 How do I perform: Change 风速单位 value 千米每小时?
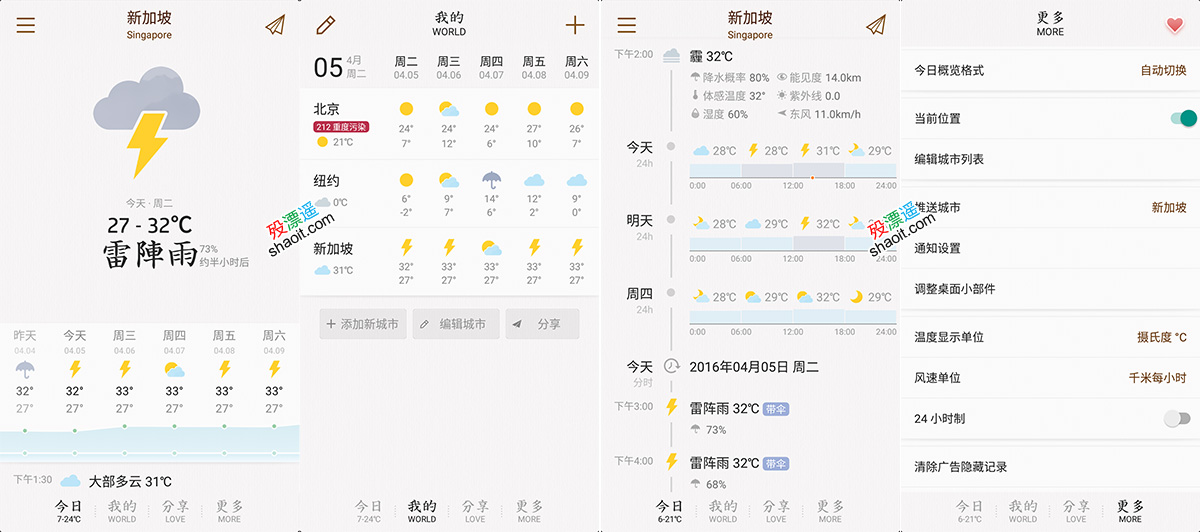(x=1157, y=378)
